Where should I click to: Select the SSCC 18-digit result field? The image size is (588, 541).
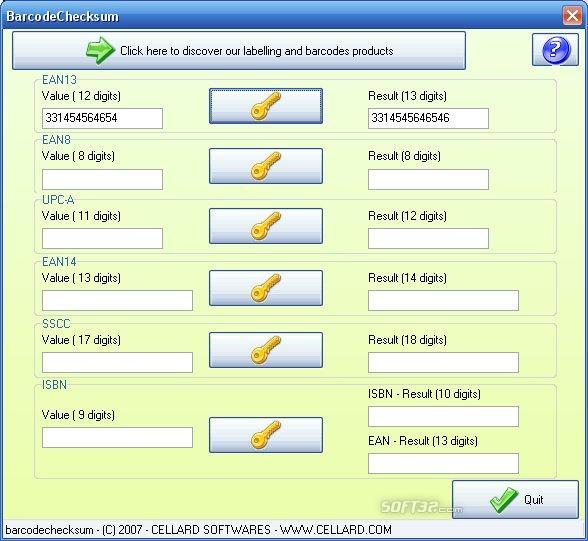pyautogui.click(x=443, y=362)
